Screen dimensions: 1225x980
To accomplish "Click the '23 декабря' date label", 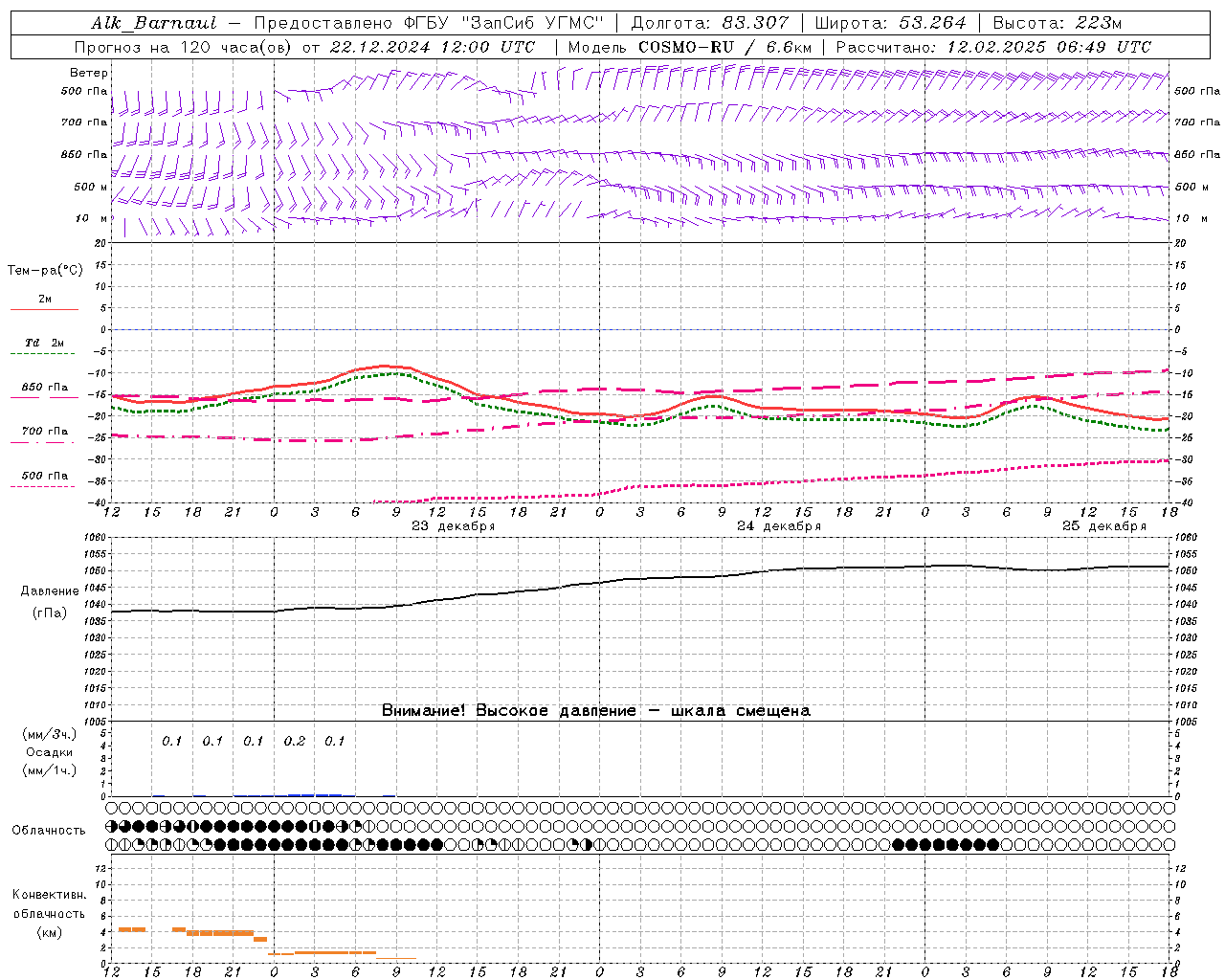I will click(x=453, y=526).
